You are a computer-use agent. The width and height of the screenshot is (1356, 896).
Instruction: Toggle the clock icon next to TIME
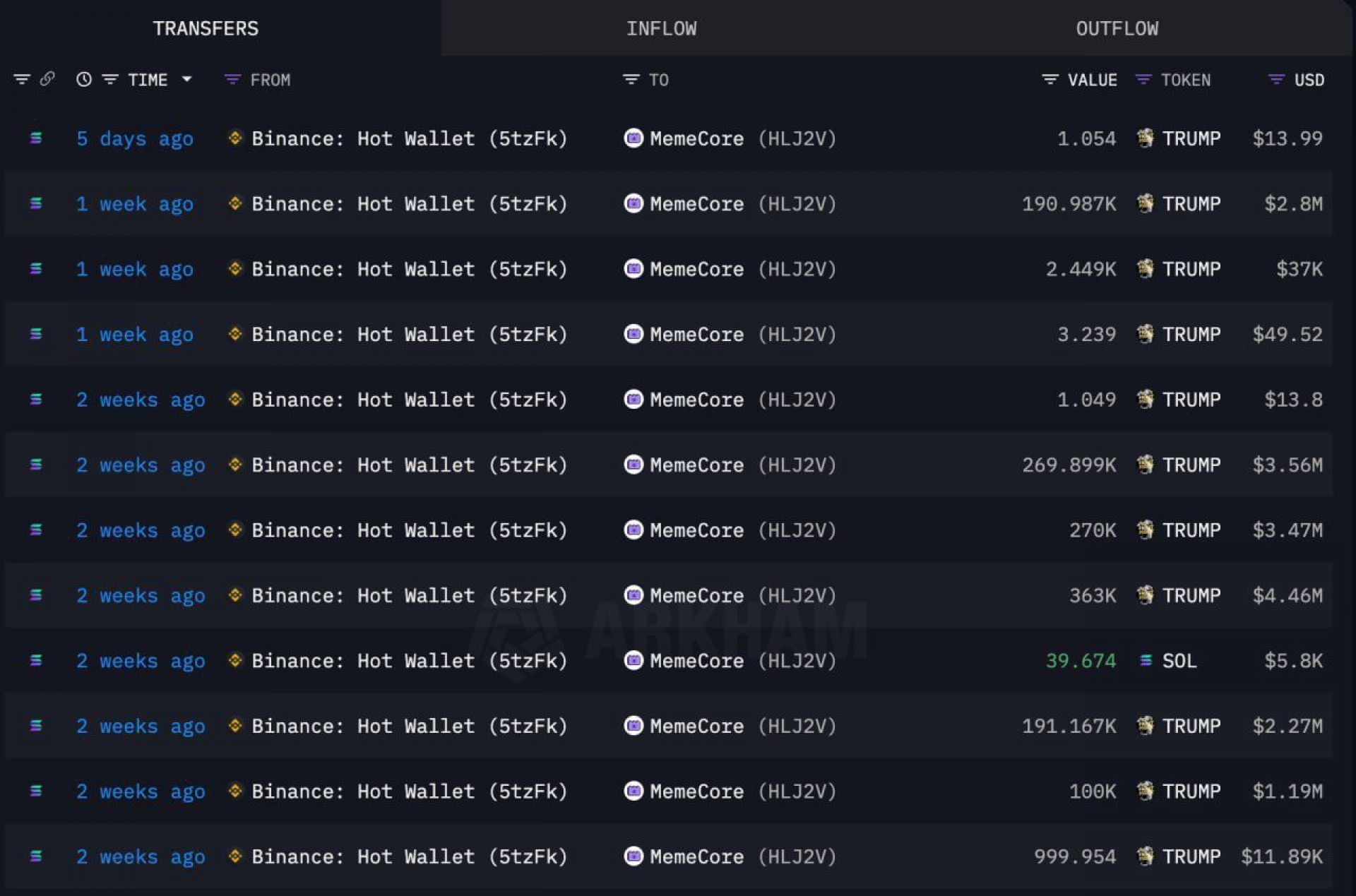pos(84,79)
